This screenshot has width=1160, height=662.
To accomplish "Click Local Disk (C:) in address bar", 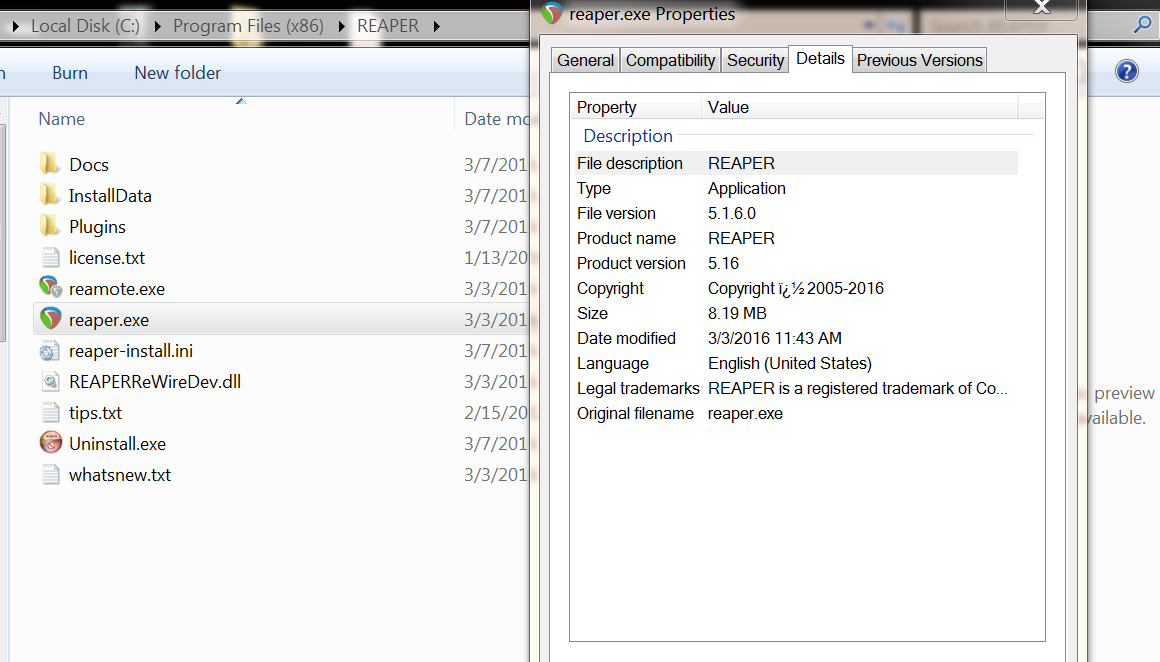I will pyautogui.click(x=85, y=26).
